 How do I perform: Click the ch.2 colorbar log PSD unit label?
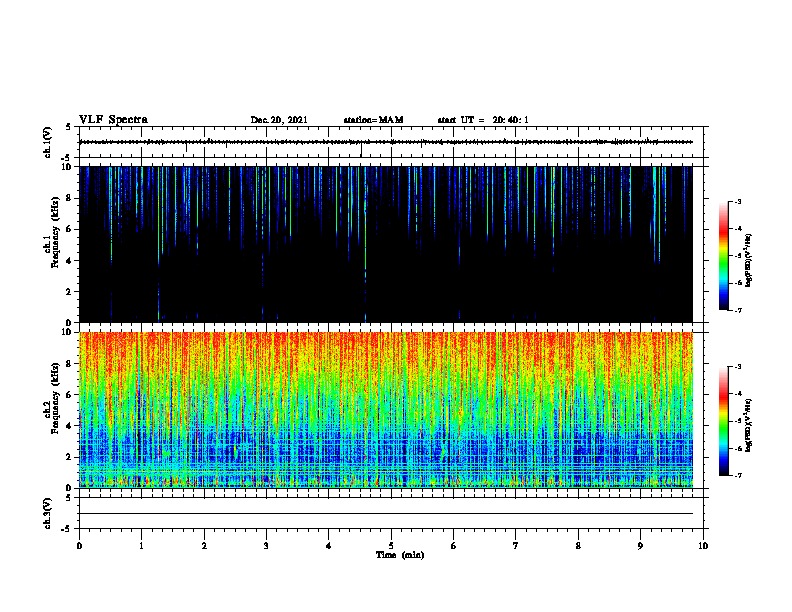pos(749,425)
